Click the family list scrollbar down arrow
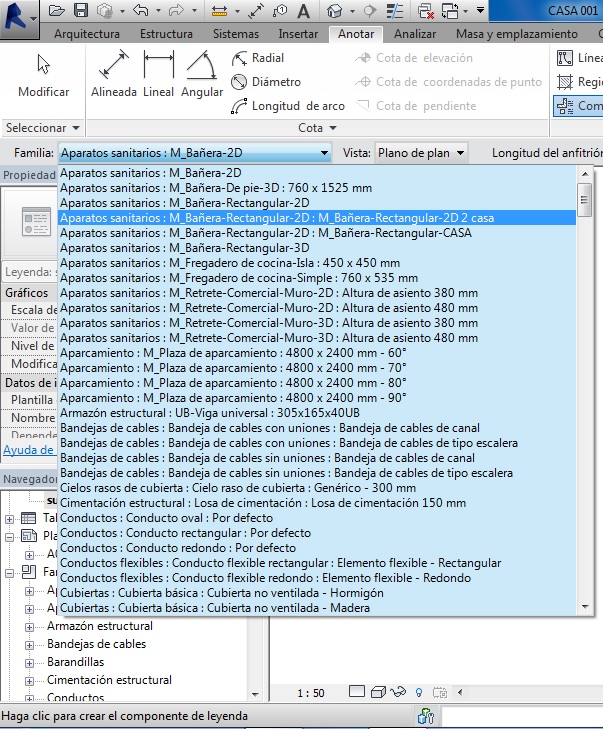Screen dimensions: 603x729 [585, 607]
